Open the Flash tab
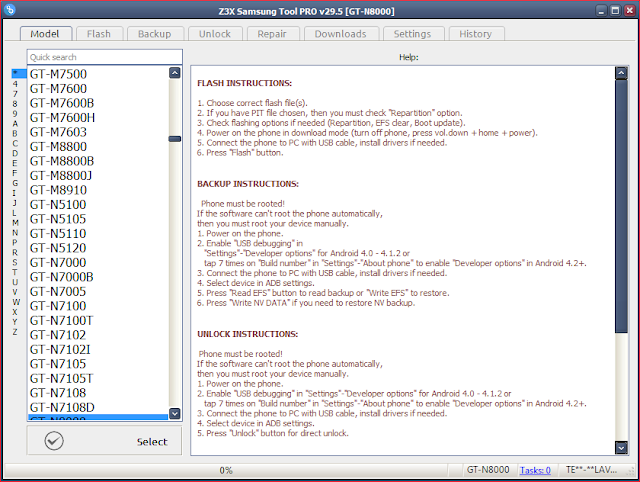This screenshot has width=640, height=482. tap(99, 34)
